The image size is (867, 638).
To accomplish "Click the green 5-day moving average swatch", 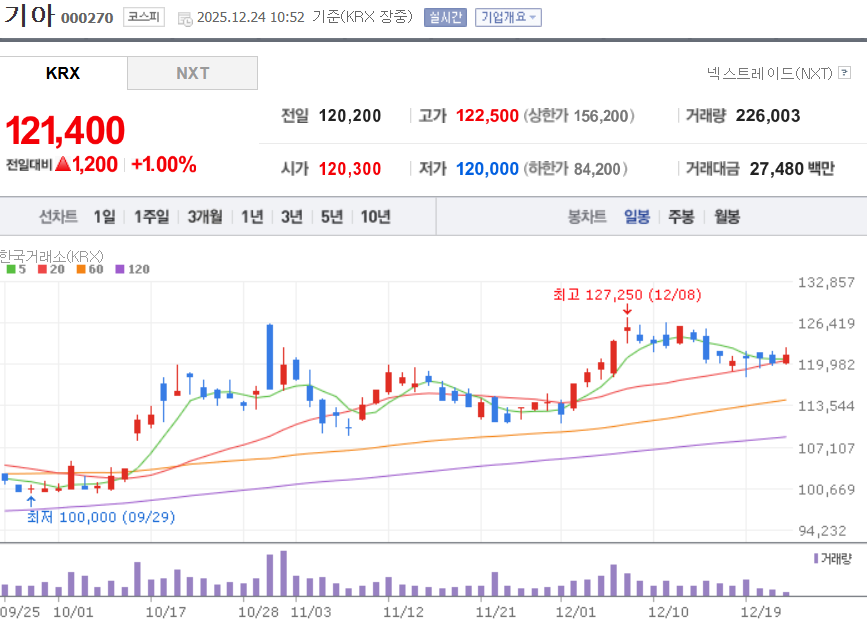I will (x=11, y=269).
